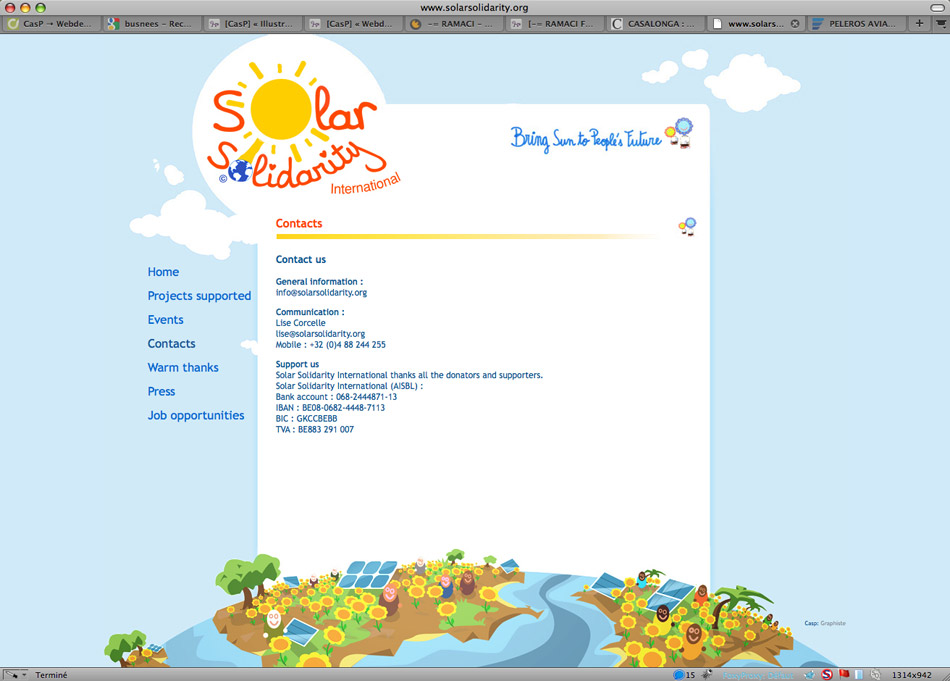The image size is (950, 681).
Task: Open the Warm thanks page
Action: point(183,368)
